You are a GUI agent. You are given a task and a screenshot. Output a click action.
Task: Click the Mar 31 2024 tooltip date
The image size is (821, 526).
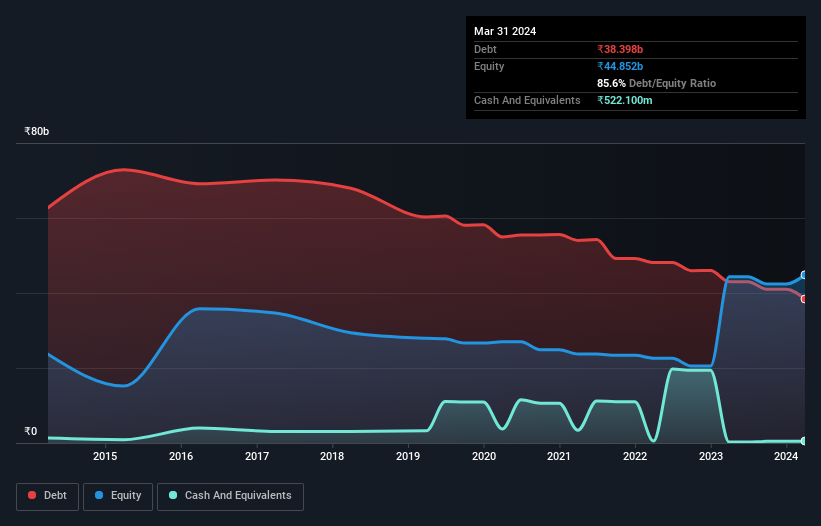[x=505, y=31]
